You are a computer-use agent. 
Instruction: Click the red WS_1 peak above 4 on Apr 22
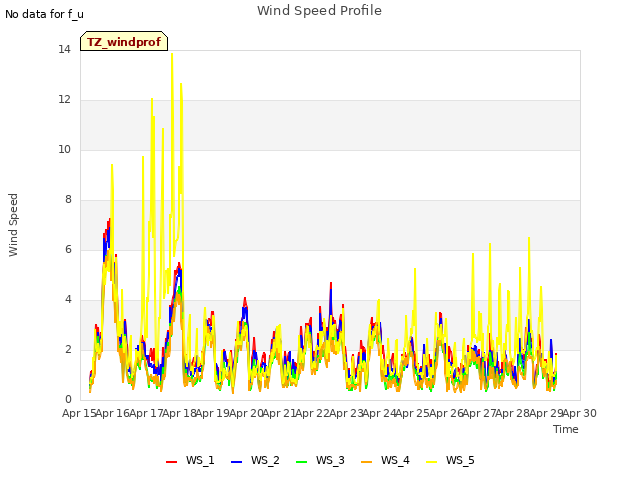click(331, 284)
